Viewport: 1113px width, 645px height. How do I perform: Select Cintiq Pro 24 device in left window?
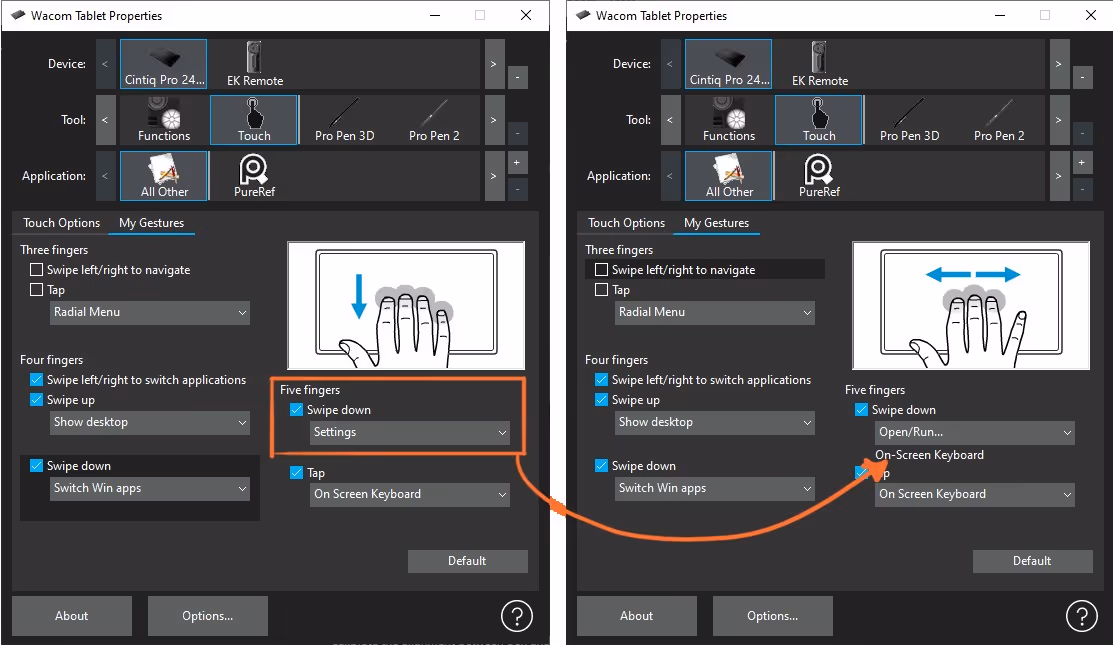163,64
